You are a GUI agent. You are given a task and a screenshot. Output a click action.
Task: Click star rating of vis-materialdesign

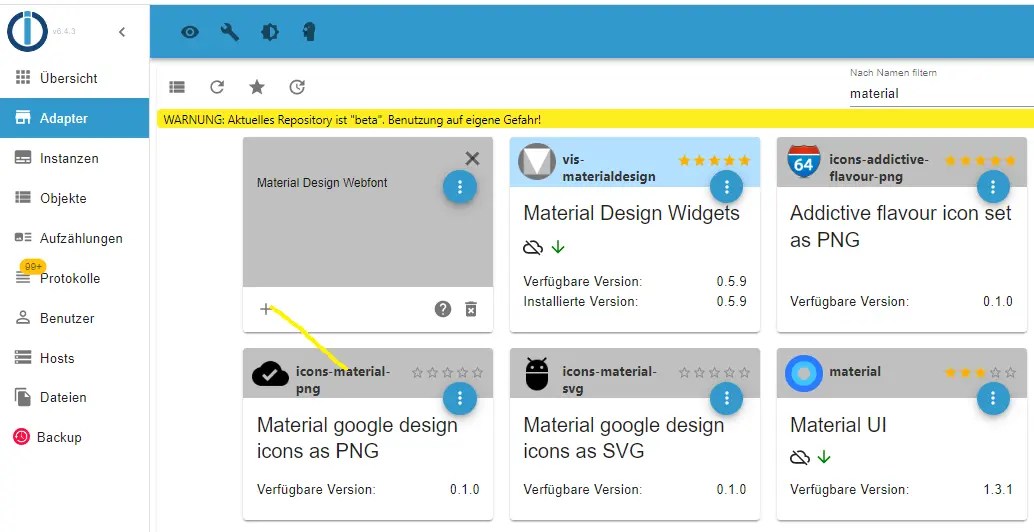coord(714,160)
